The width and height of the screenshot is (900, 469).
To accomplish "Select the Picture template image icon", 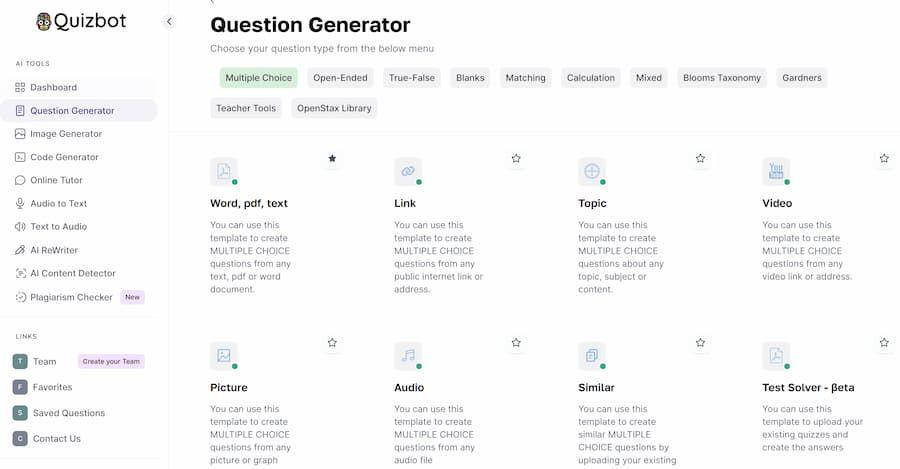I will 224,355.
